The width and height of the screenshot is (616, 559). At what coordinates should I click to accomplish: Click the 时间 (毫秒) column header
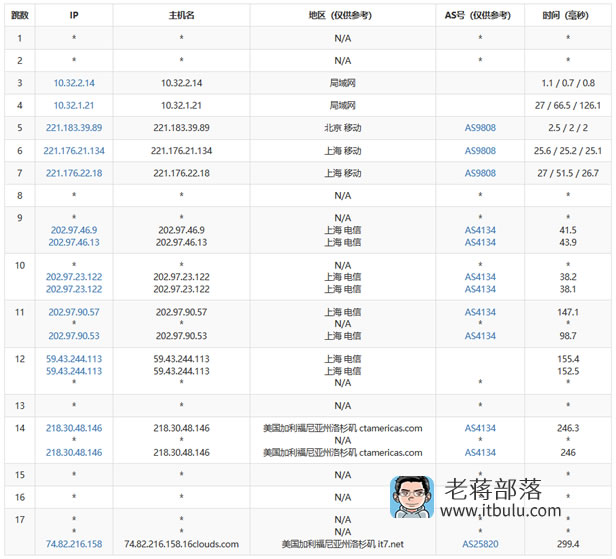pos(566,15)
